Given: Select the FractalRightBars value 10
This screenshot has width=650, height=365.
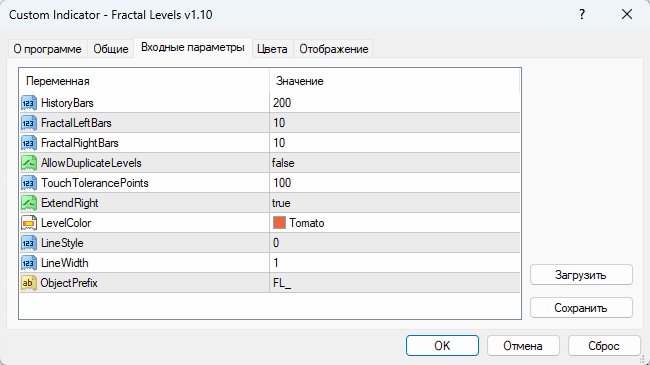Looking at the screenshot, I should click(x=279, y=143).
